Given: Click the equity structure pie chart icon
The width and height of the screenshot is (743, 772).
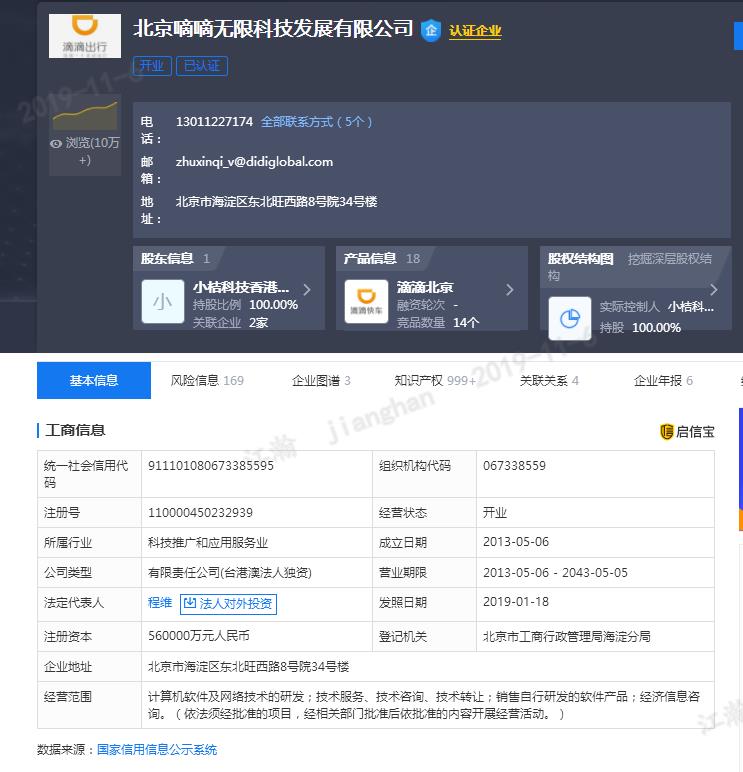Looking at the screenshot, I should click(569, 318).
